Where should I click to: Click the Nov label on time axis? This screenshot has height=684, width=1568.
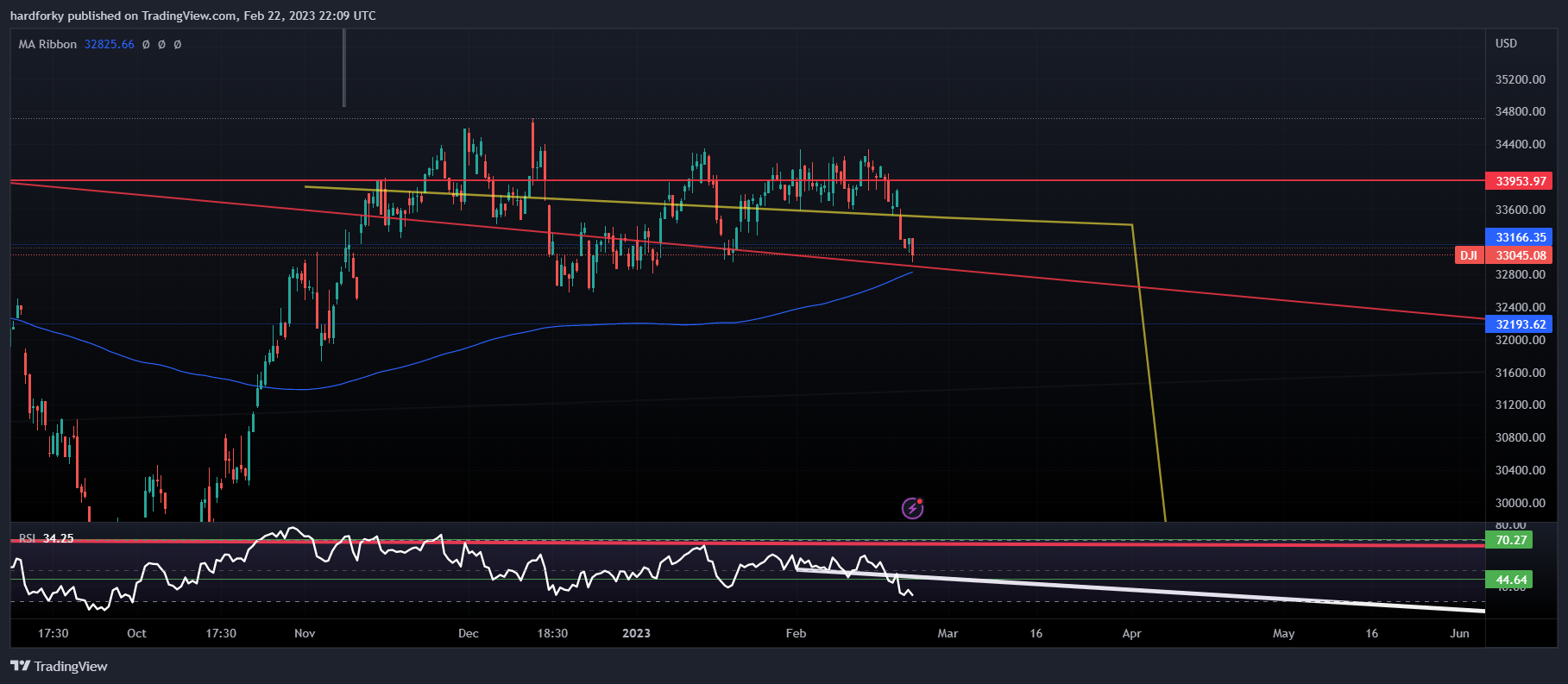pos(305,633)
